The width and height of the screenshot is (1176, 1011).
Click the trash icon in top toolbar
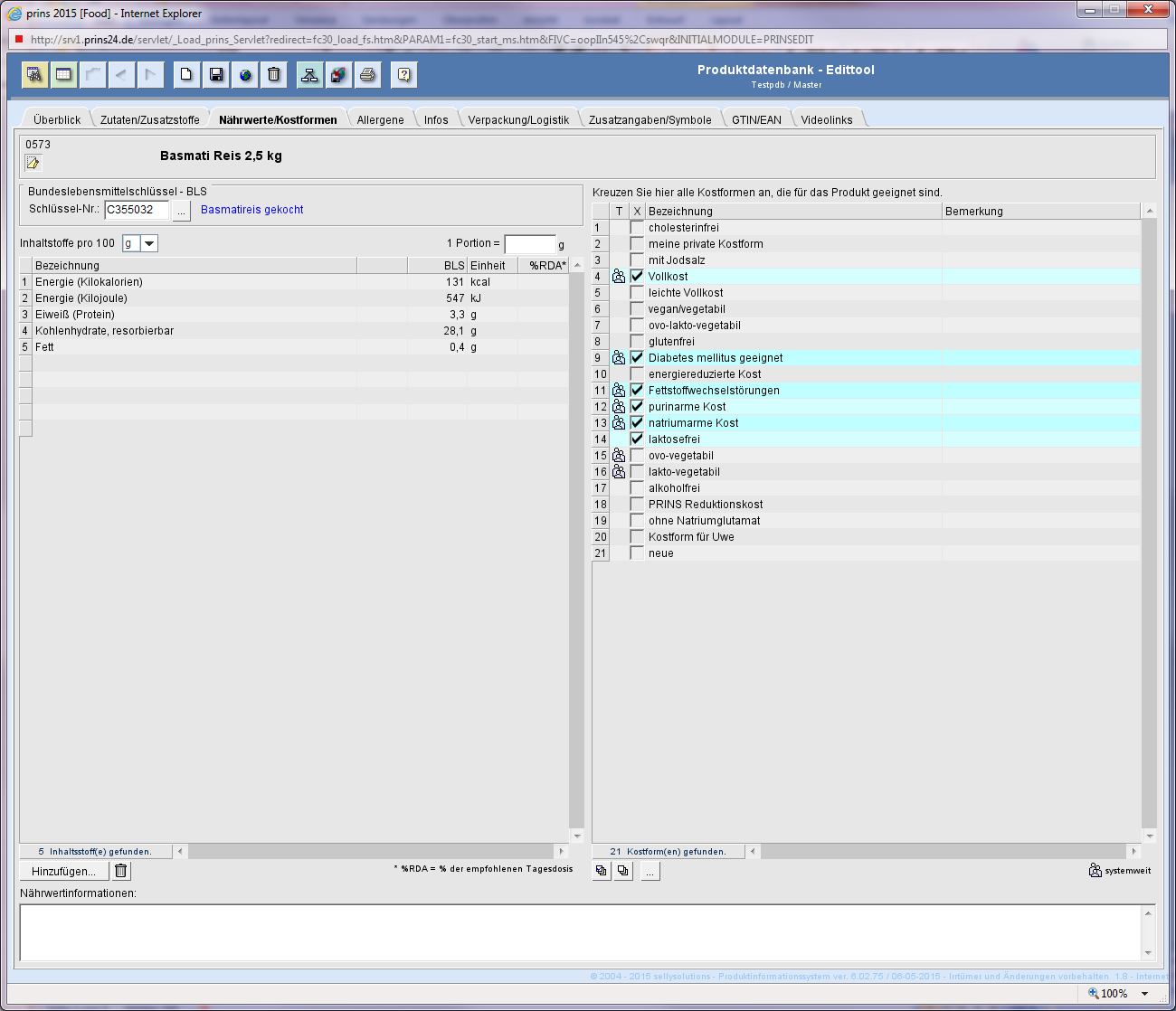click(274, 74)
